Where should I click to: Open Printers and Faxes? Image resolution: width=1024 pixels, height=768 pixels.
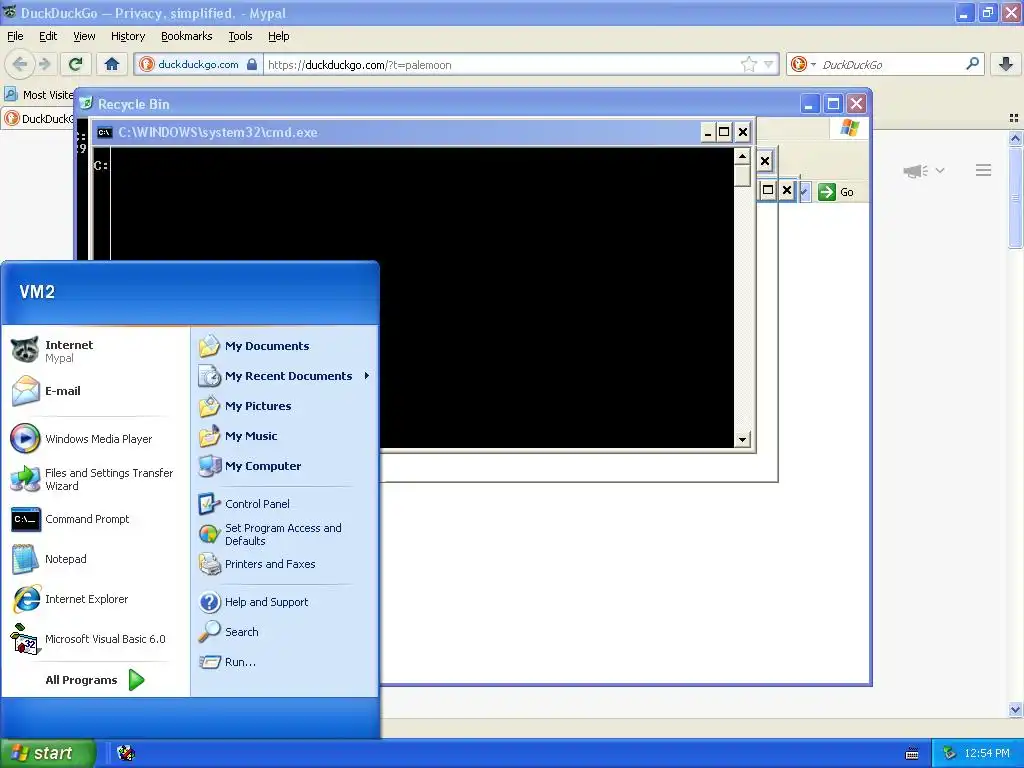[x=284, y=564]
